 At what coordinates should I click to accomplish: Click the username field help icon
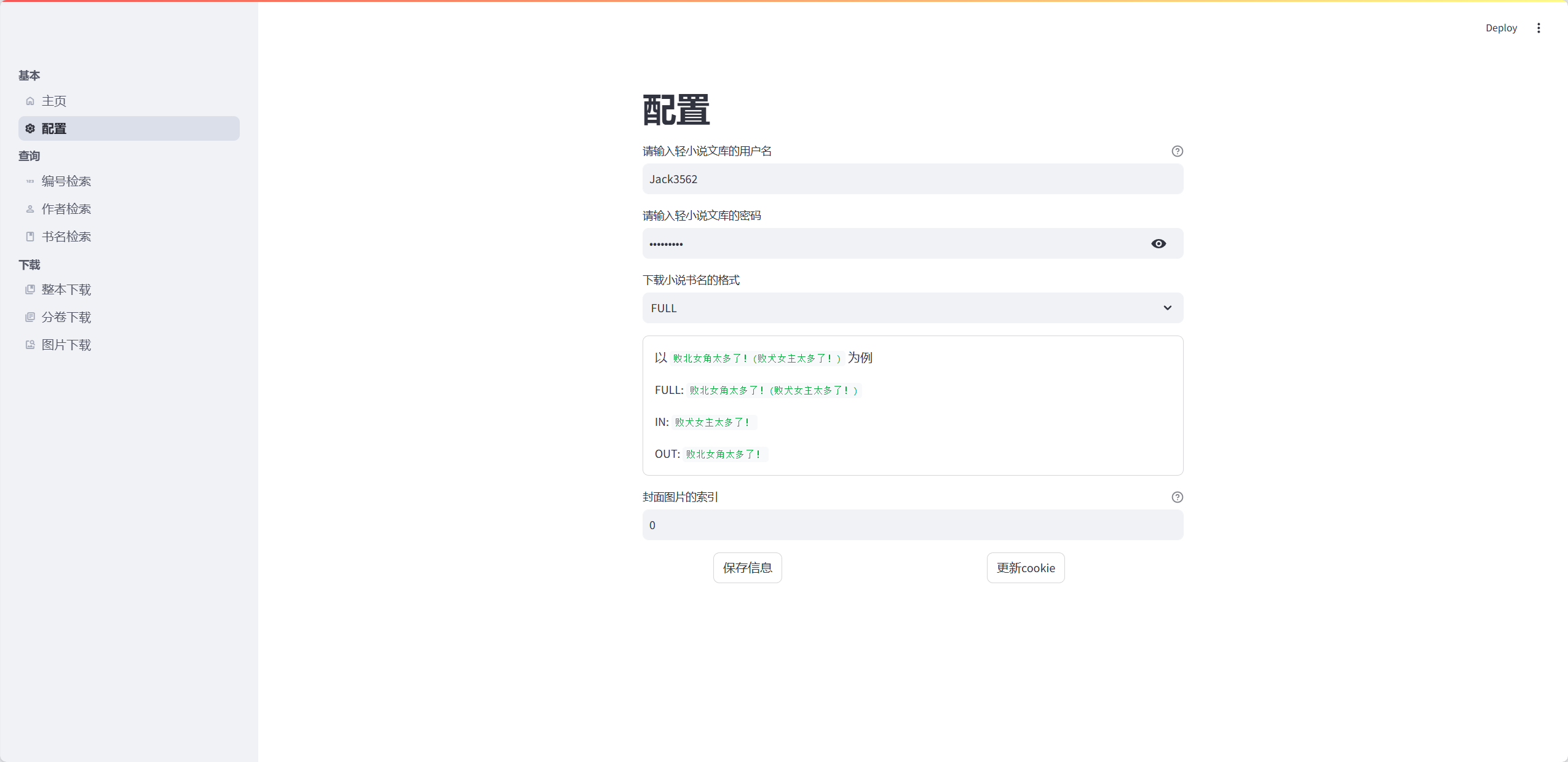[x=1177, y=151]
